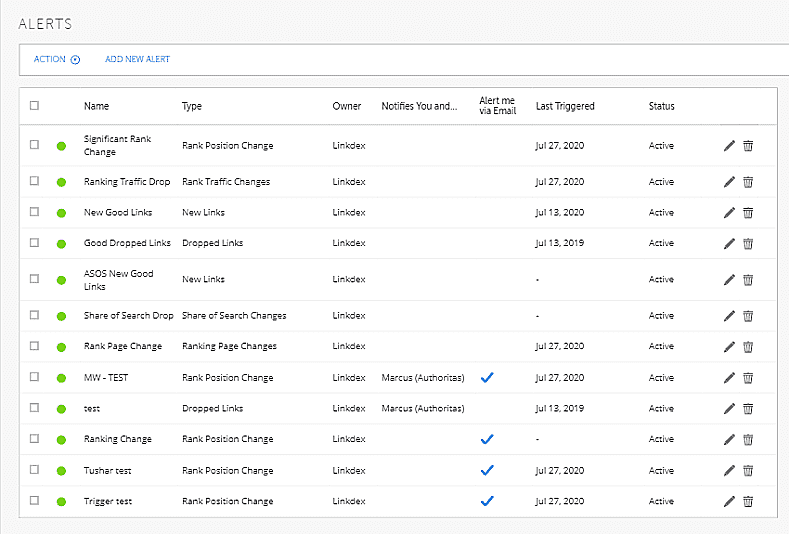Delete the Trigger test alert
The width and height of the screenshot is (789, 534).
pos(748,501)
